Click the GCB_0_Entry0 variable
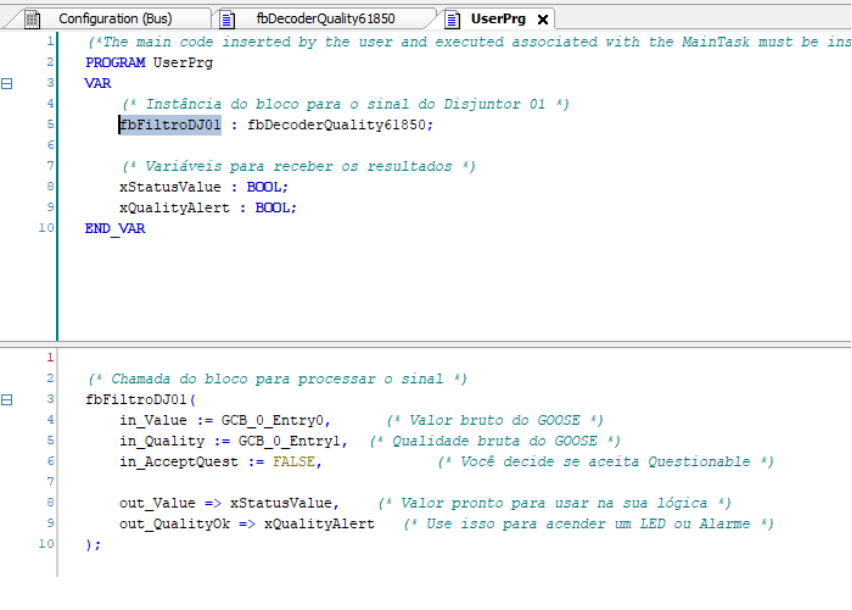The image size is (852, 610). [x=275, y=421]
